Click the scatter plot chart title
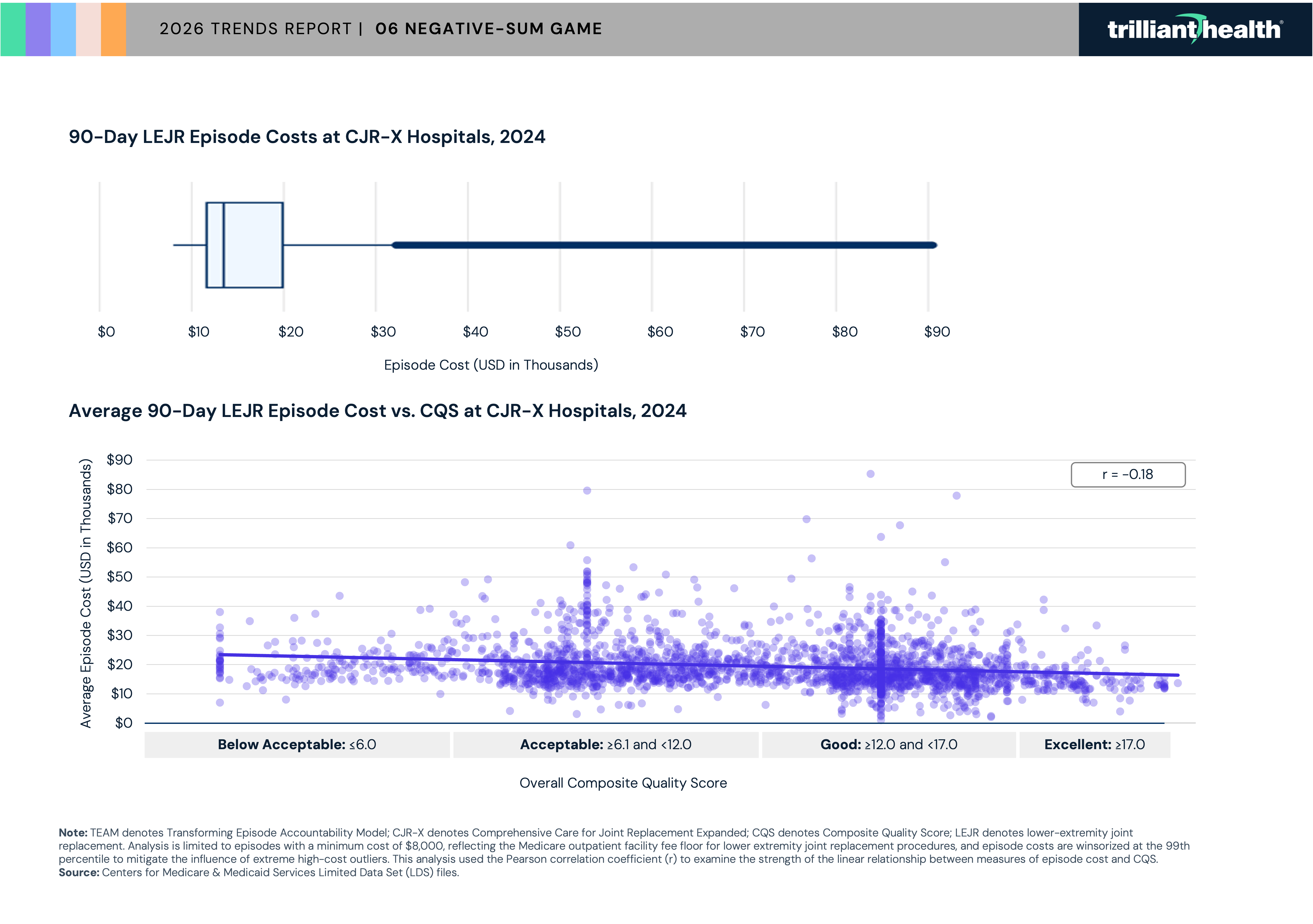The image size is (1313, 924). coord(377,411)
